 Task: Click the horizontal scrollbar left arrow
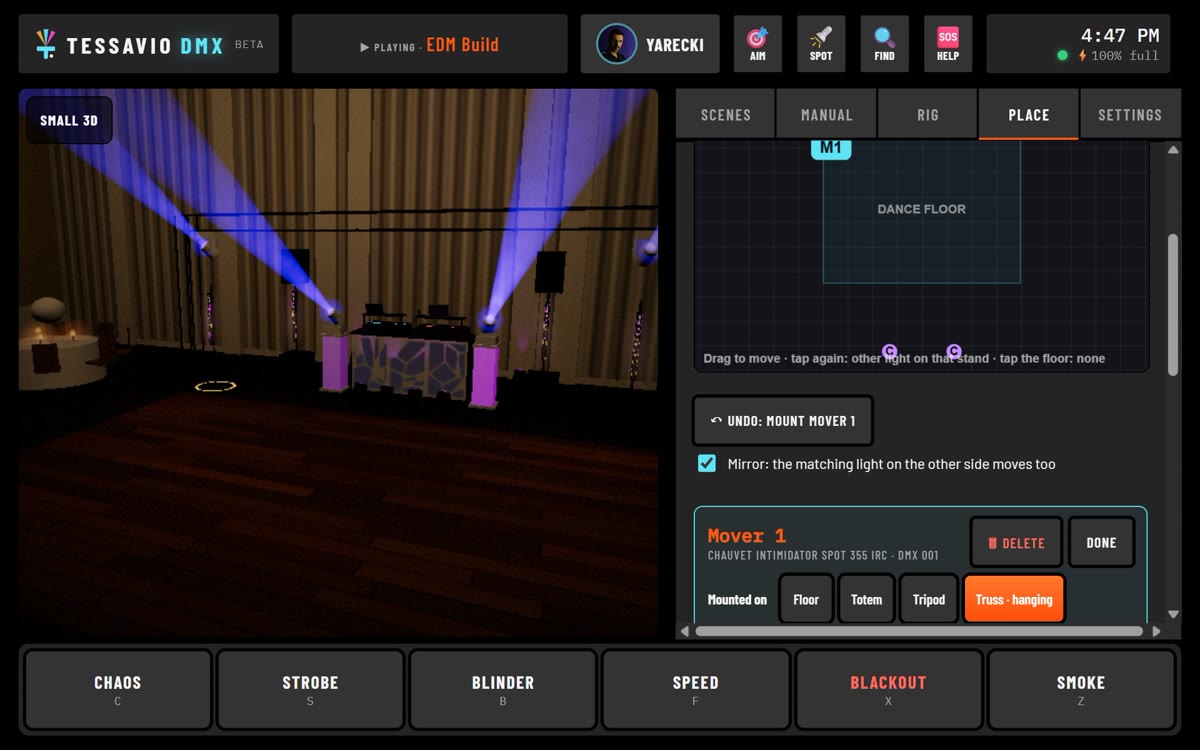pos(685,631)
